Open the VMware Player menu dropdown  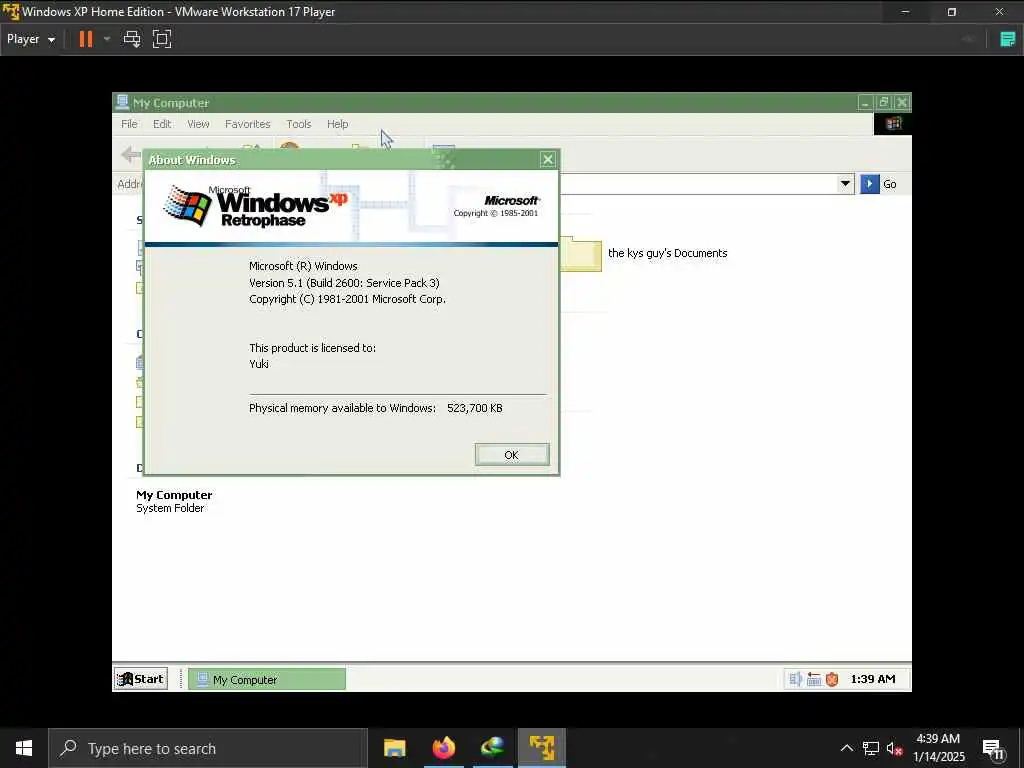(31, 39)
